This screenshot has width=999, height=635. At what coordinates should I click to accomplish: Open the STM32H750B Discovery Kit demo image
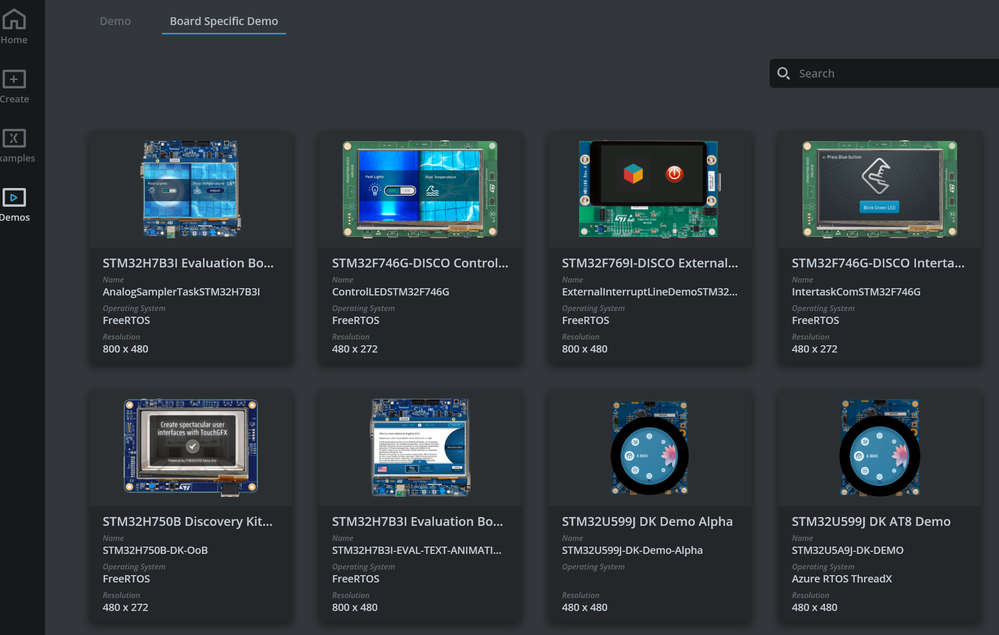(190, 447)
